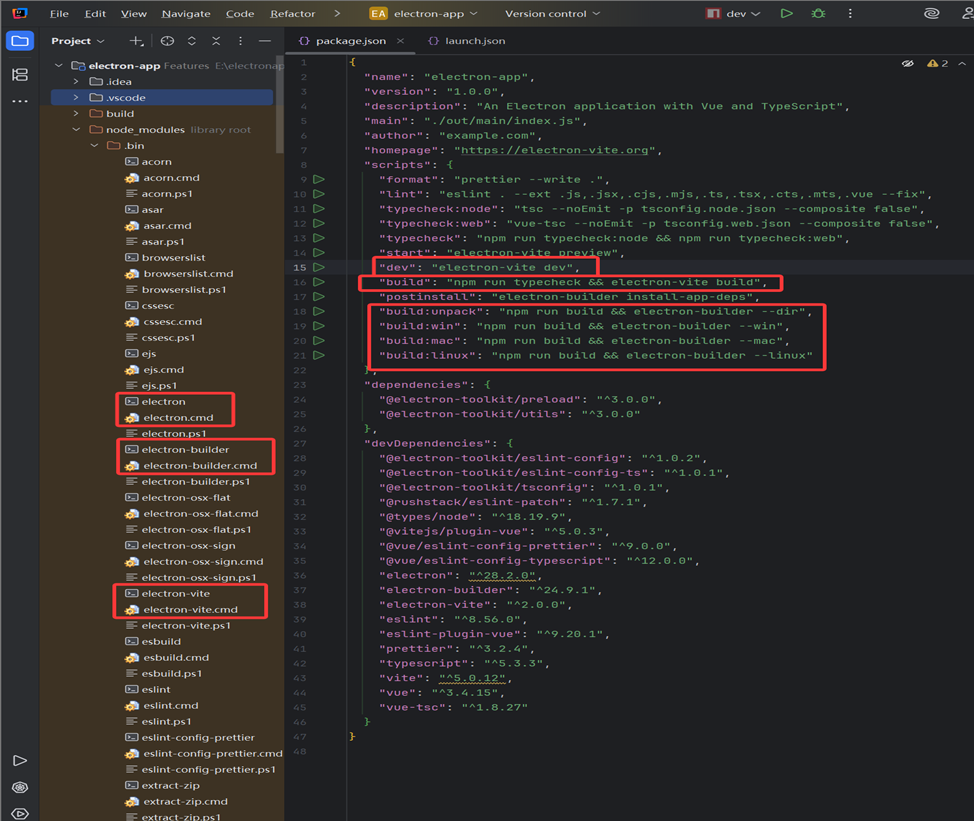Open the View menu

[134, 14]
